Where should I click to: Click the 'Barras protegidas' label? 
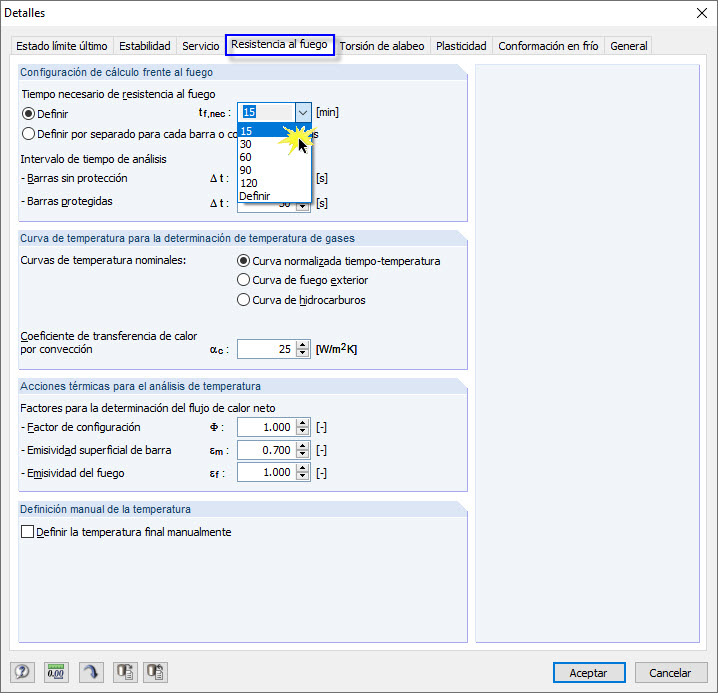pyautogui.click(x=66, y=201)
